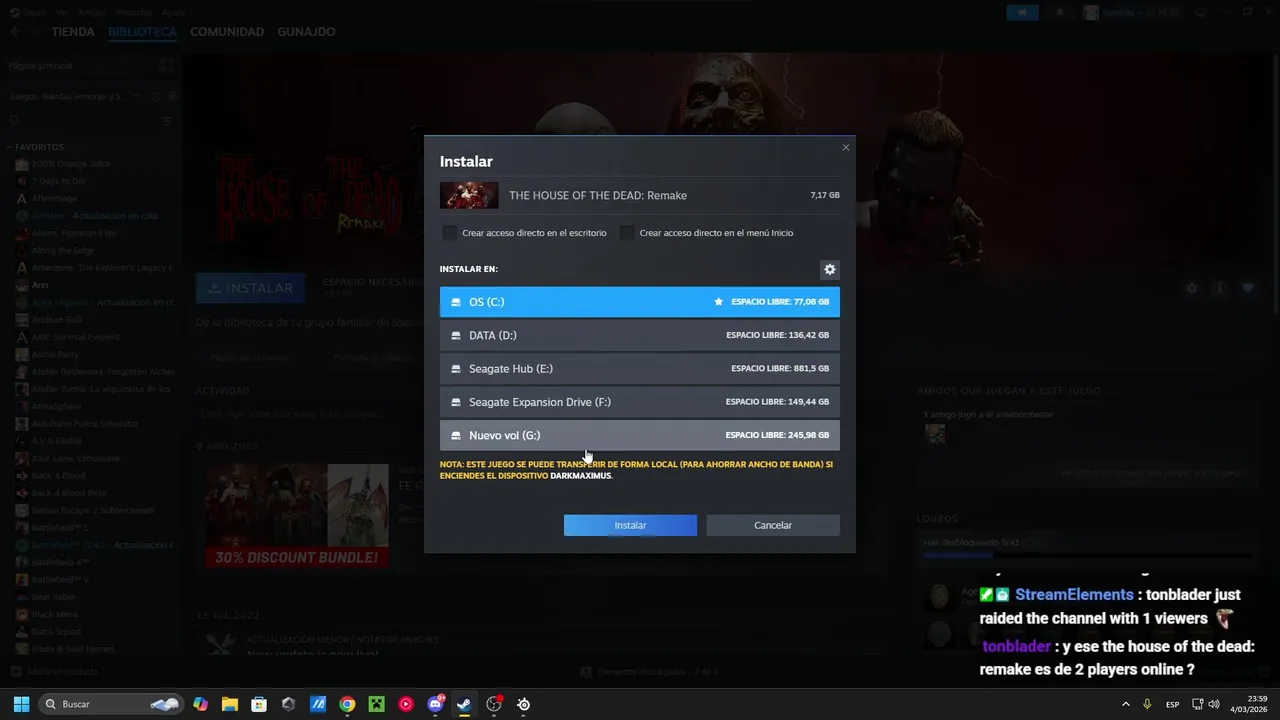
Task: Open Google Chrome from taskbar
Action: (x=347, y=704)
